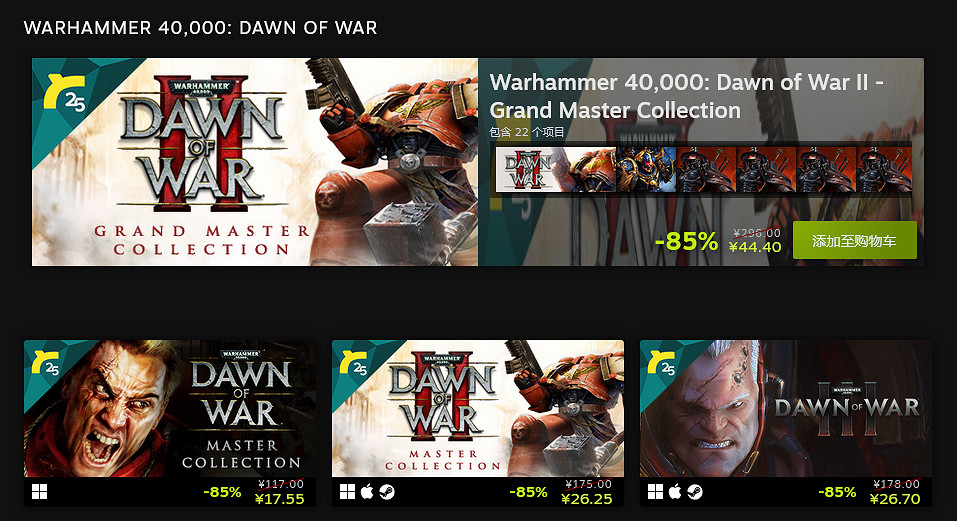Select first Dawn of War II bundle item thumbnail
This screenshot has height=521, width=957.
555,170
